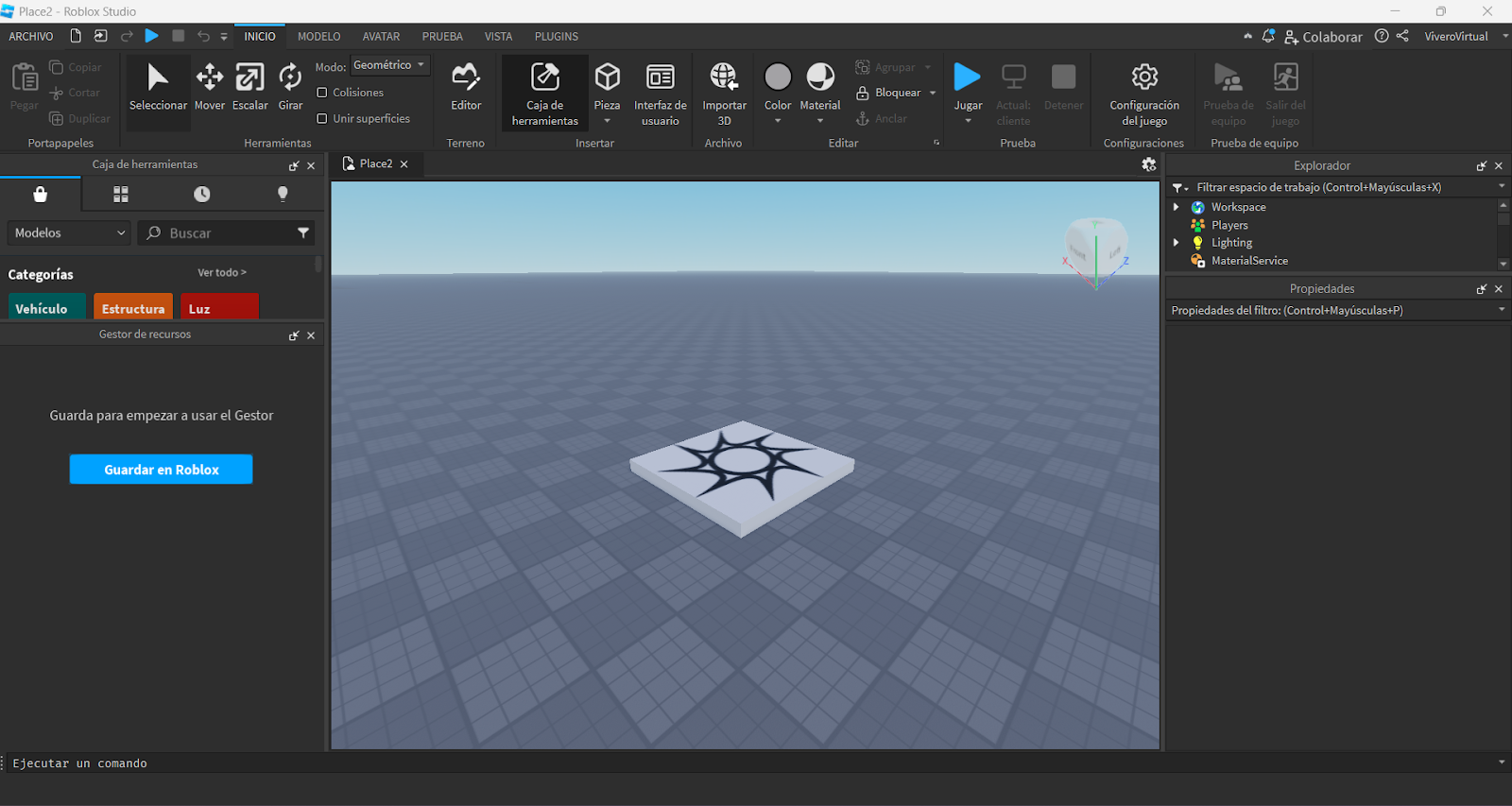1512x806 pixels.
Task: Enable the Unir superficies checkbox
Action: 322,119
